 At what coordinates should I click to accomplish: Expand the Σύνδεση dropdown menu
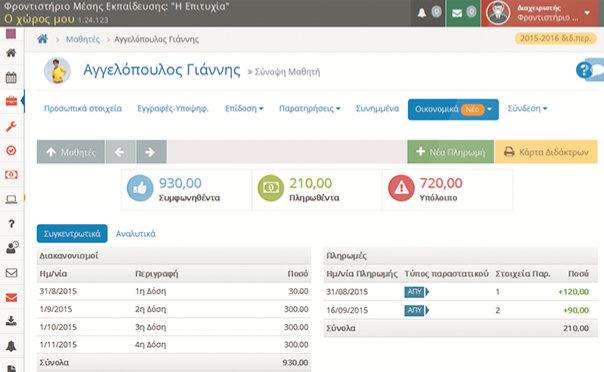click(527, 109)
